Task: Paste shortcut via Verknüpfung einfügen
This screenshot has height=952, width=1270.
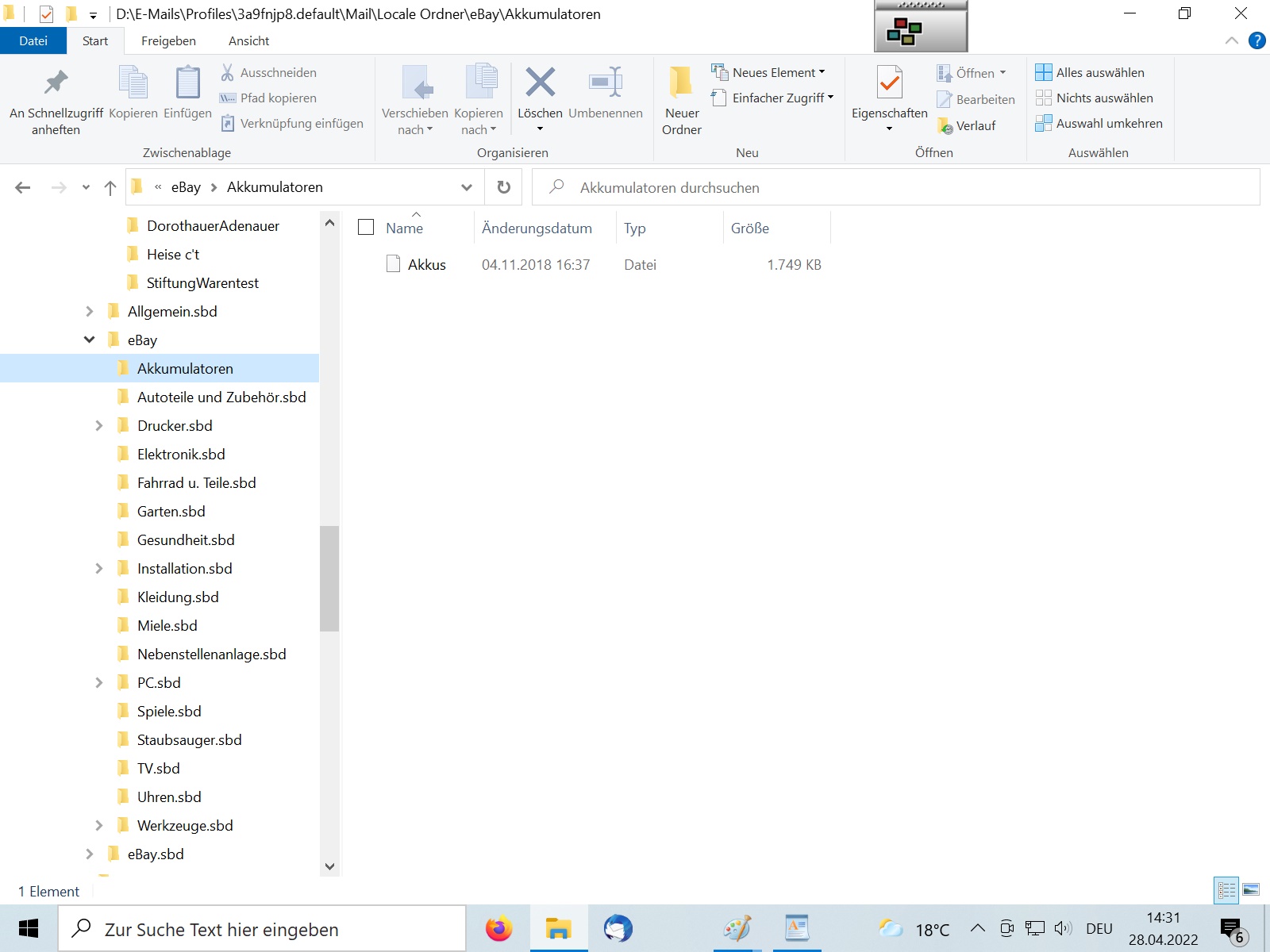Action: (x=291, y=123)
